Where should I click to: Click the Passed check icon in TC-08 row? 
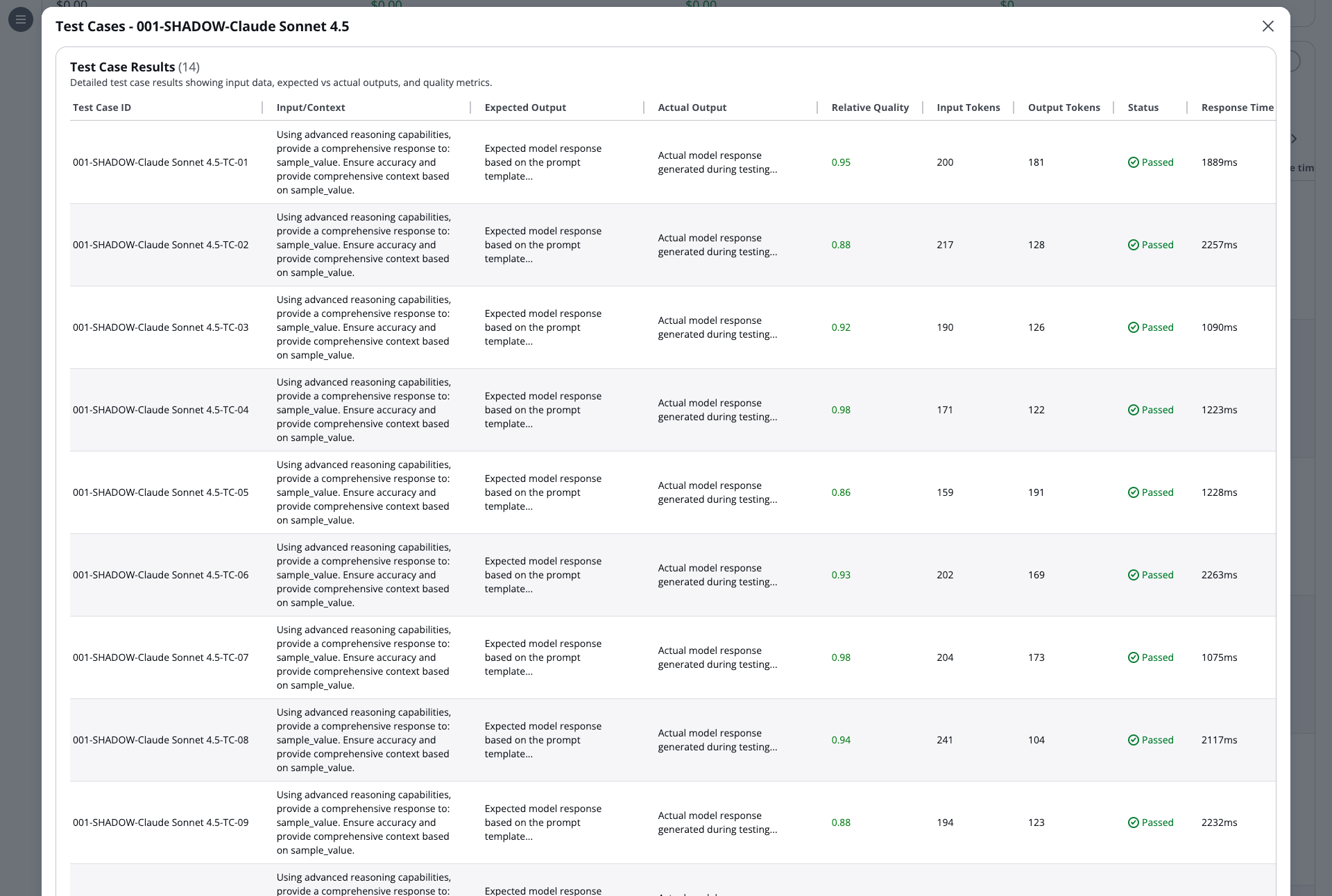(x=1134, y=740)
